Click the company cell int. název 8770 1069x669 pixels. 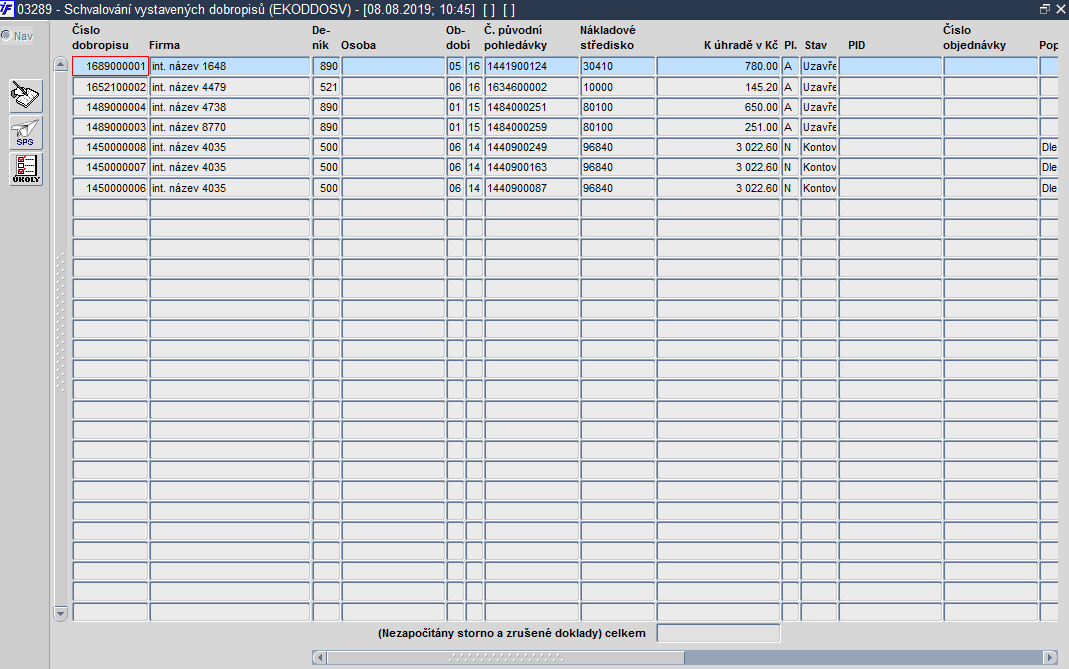[230, 127]
